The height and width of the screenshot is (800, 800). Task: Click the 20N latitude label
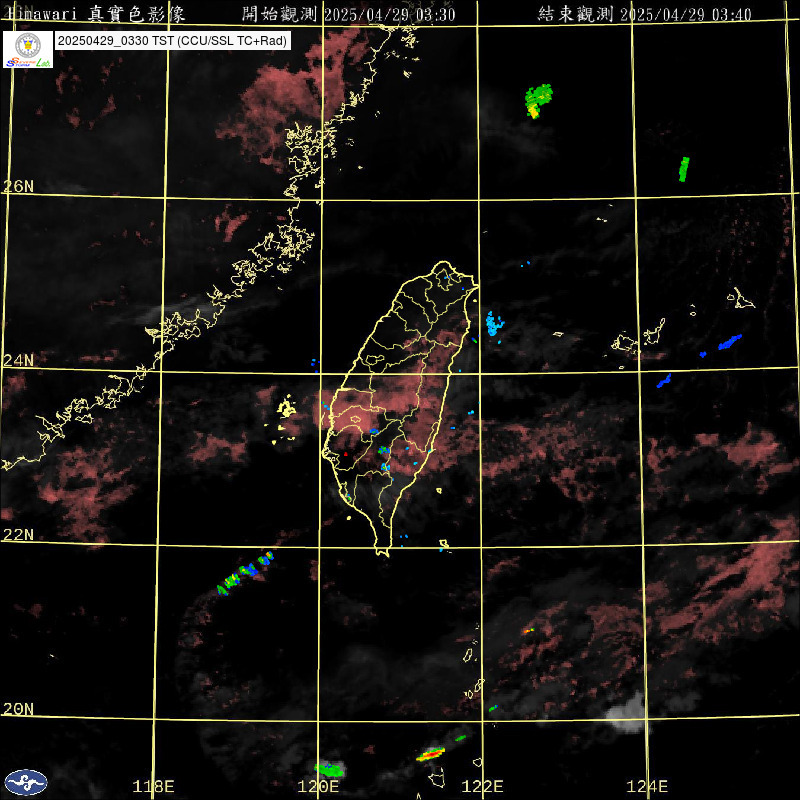point(18,709)
